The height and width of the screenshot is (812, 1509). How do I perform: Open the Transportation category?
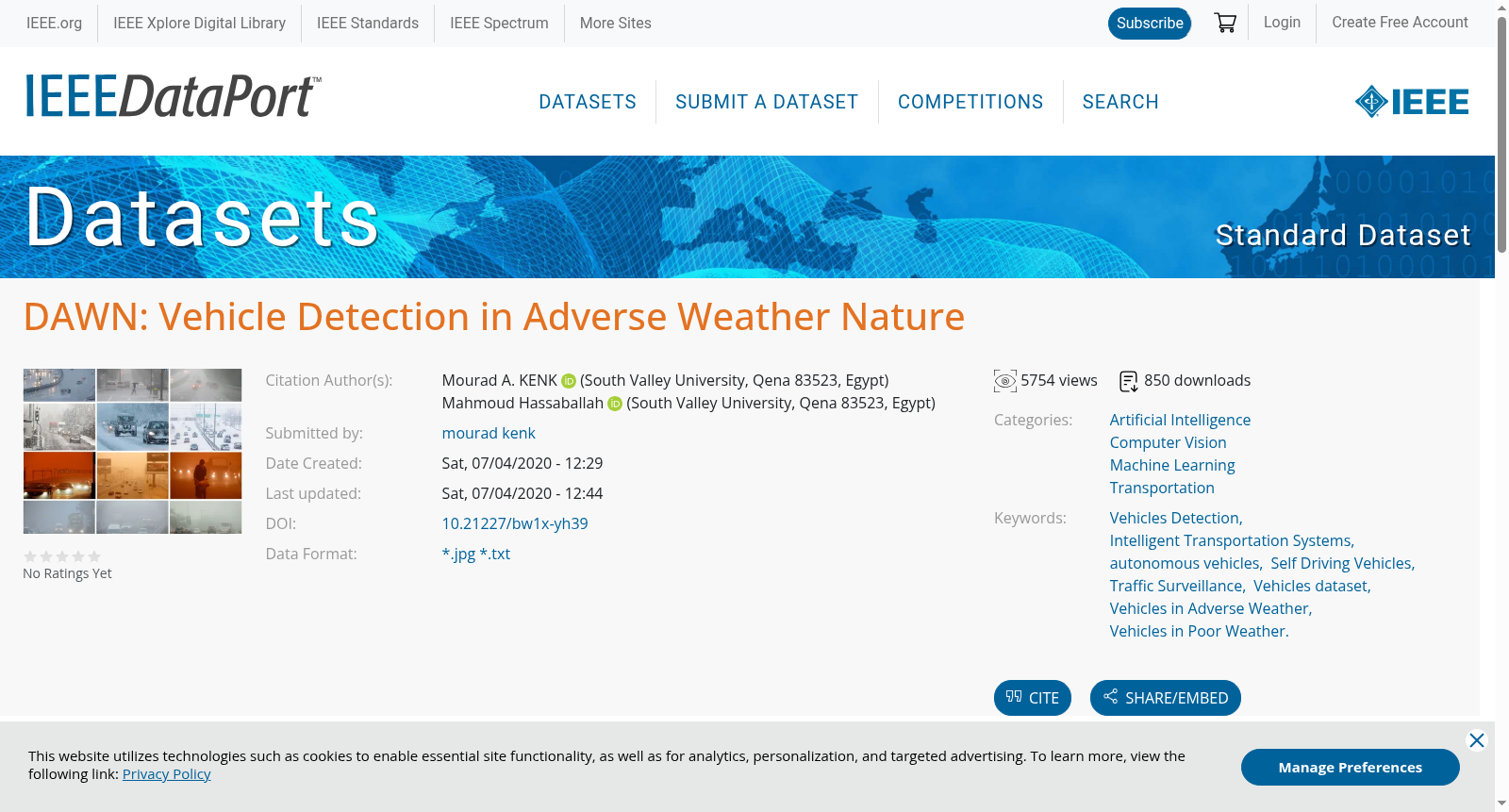click(x=1162, y=489)
